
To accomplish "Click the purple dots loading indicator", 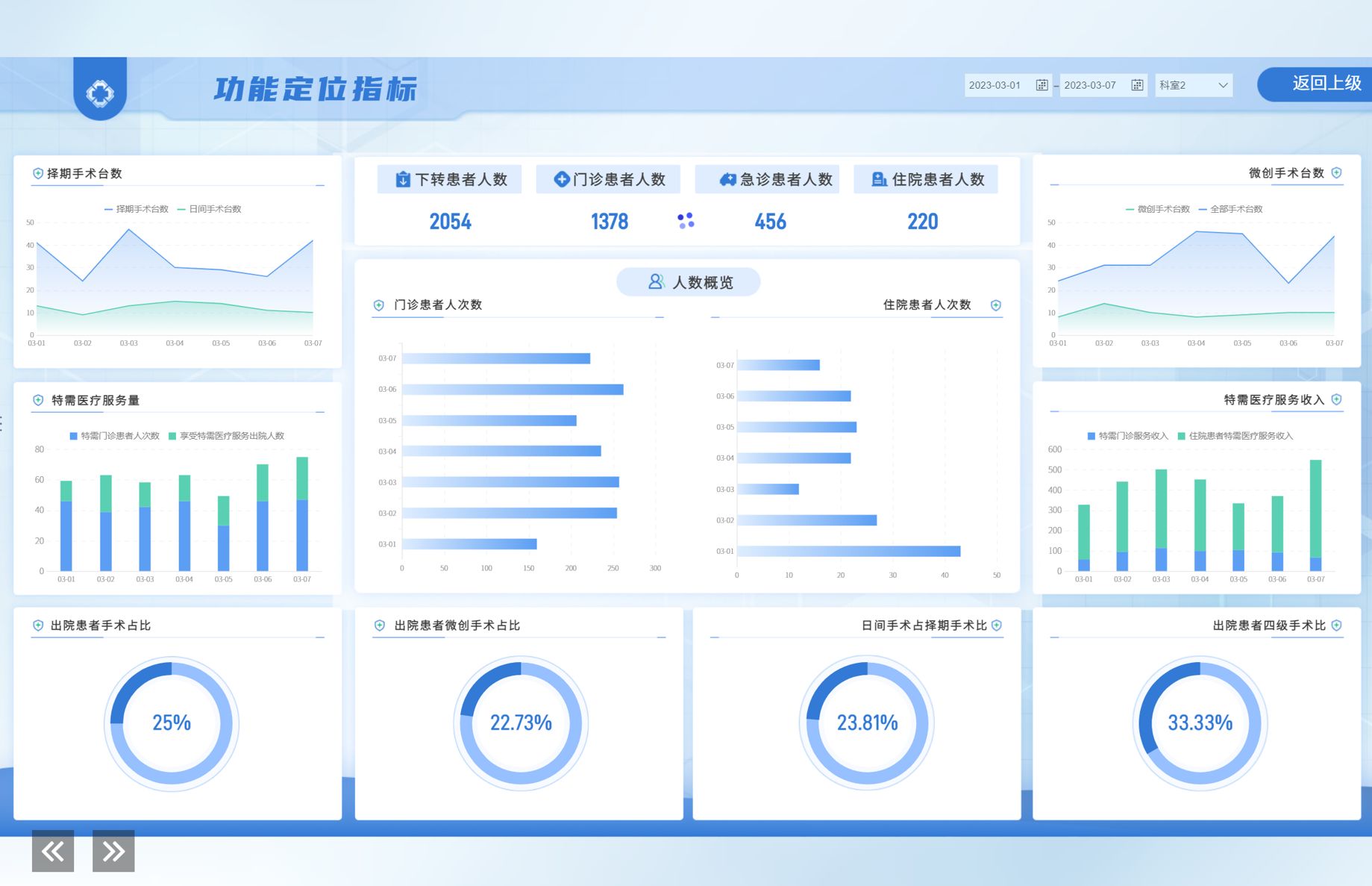I will click(x=686, y=221).
